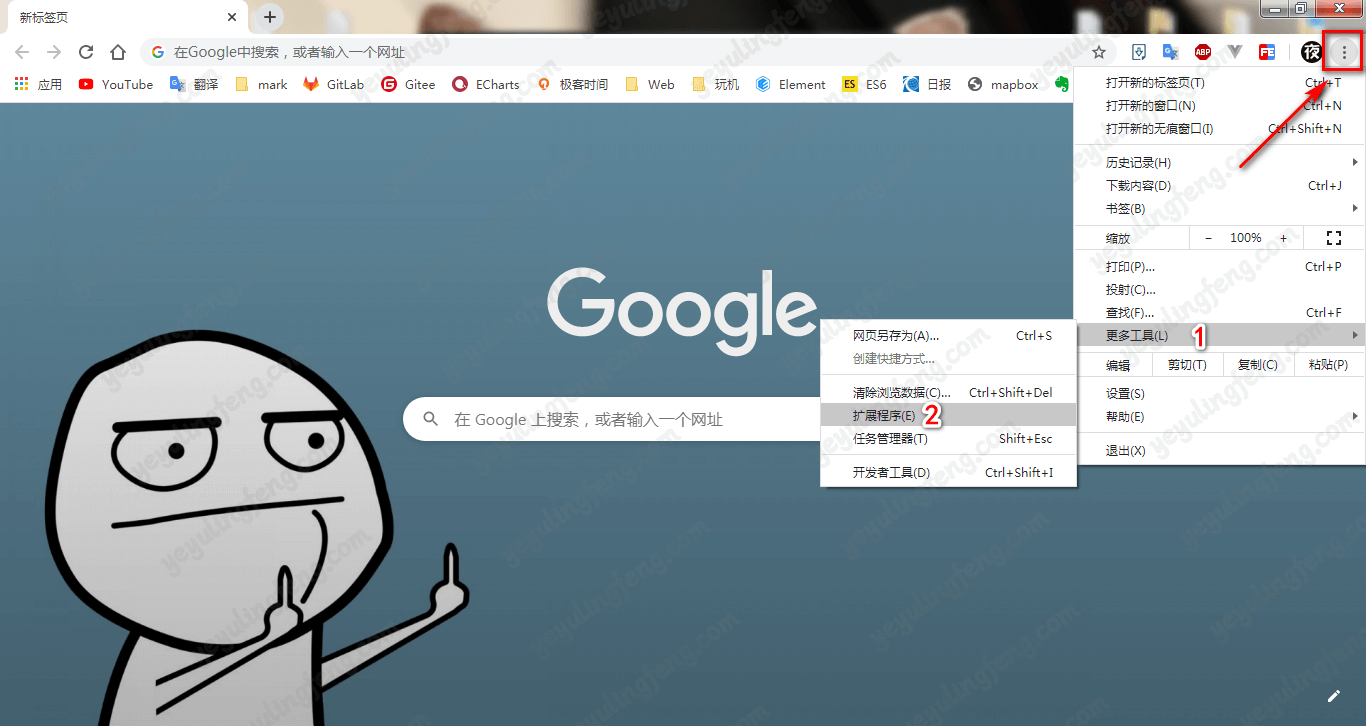Open 设置(S) from the Chrome menu
The height and width of the screenshot is (726, 1366).
(x=1219, y=393)
